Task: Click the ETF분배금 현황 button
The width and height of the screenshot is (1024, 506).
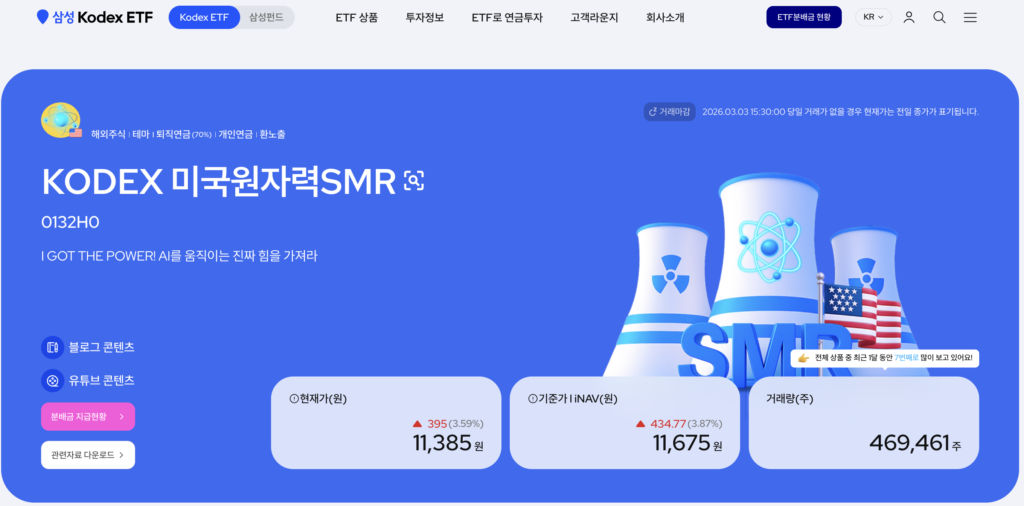Action: pyautogui.click(x=804, y=18)
